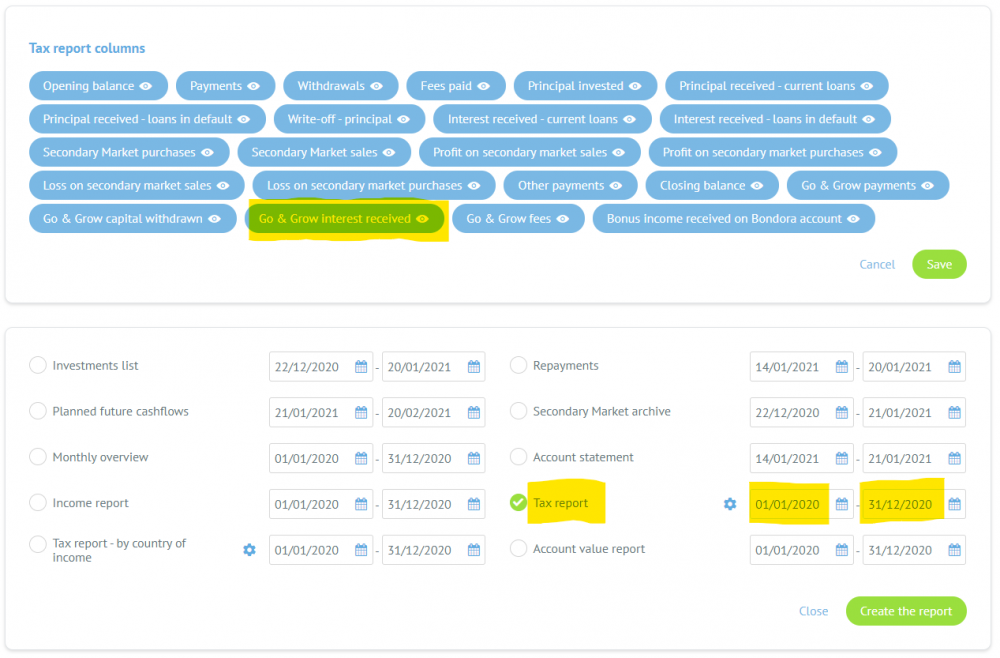Edit Planned future cashflows start date field

point(312,413)
